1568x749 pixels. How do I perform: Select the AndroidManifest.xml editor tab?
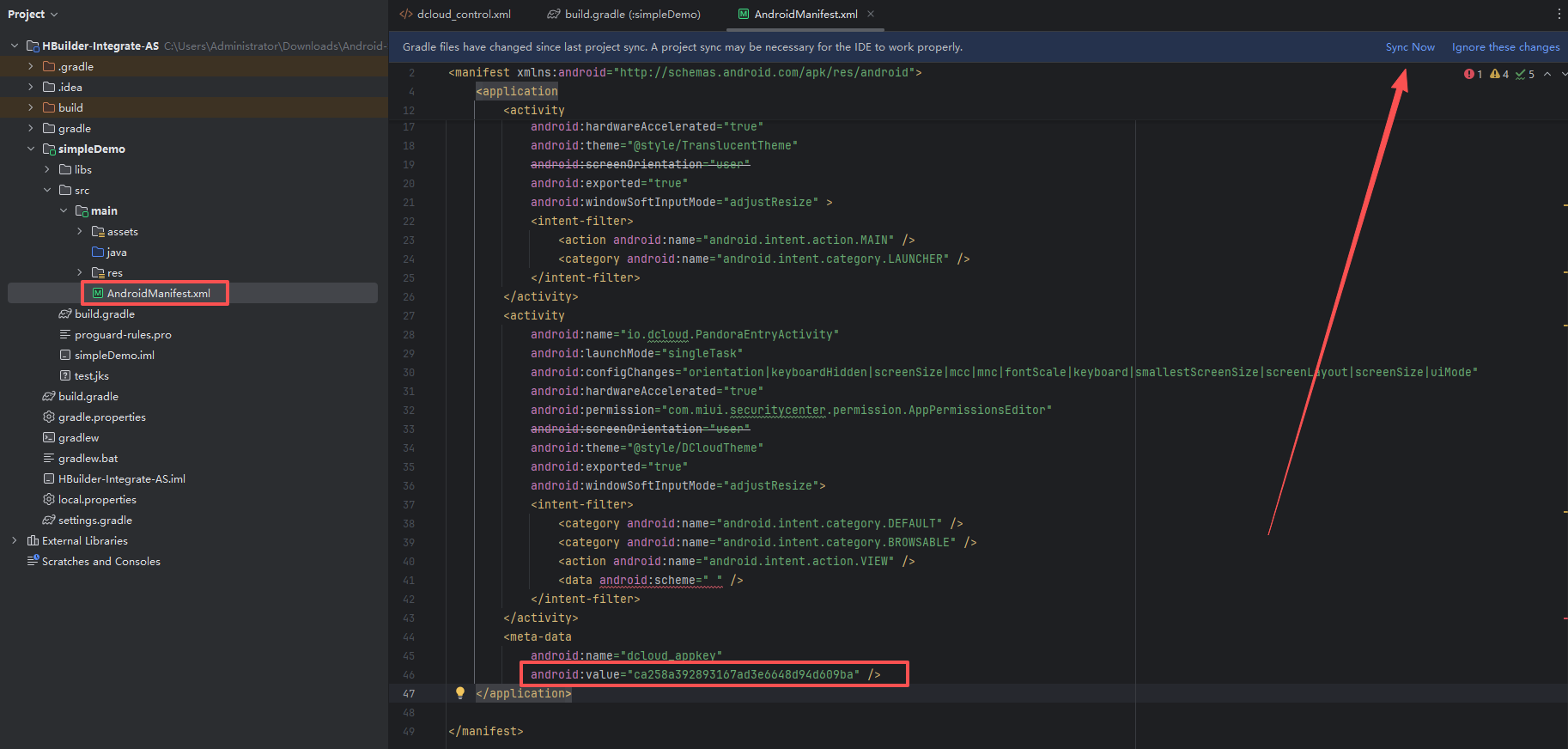[x=805, y=14]
